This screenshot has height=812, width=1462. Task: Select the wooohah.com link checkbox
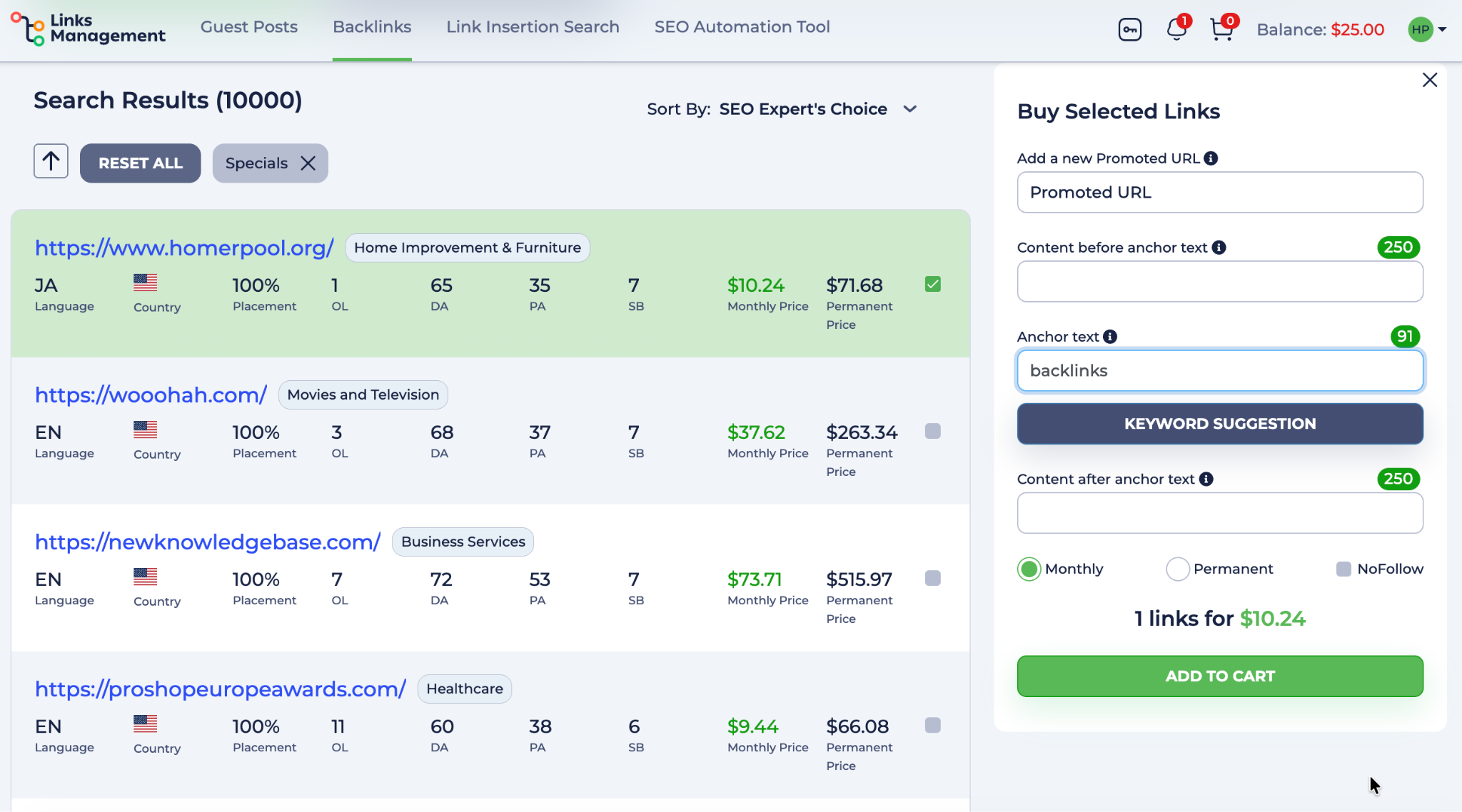pos(933,431)
